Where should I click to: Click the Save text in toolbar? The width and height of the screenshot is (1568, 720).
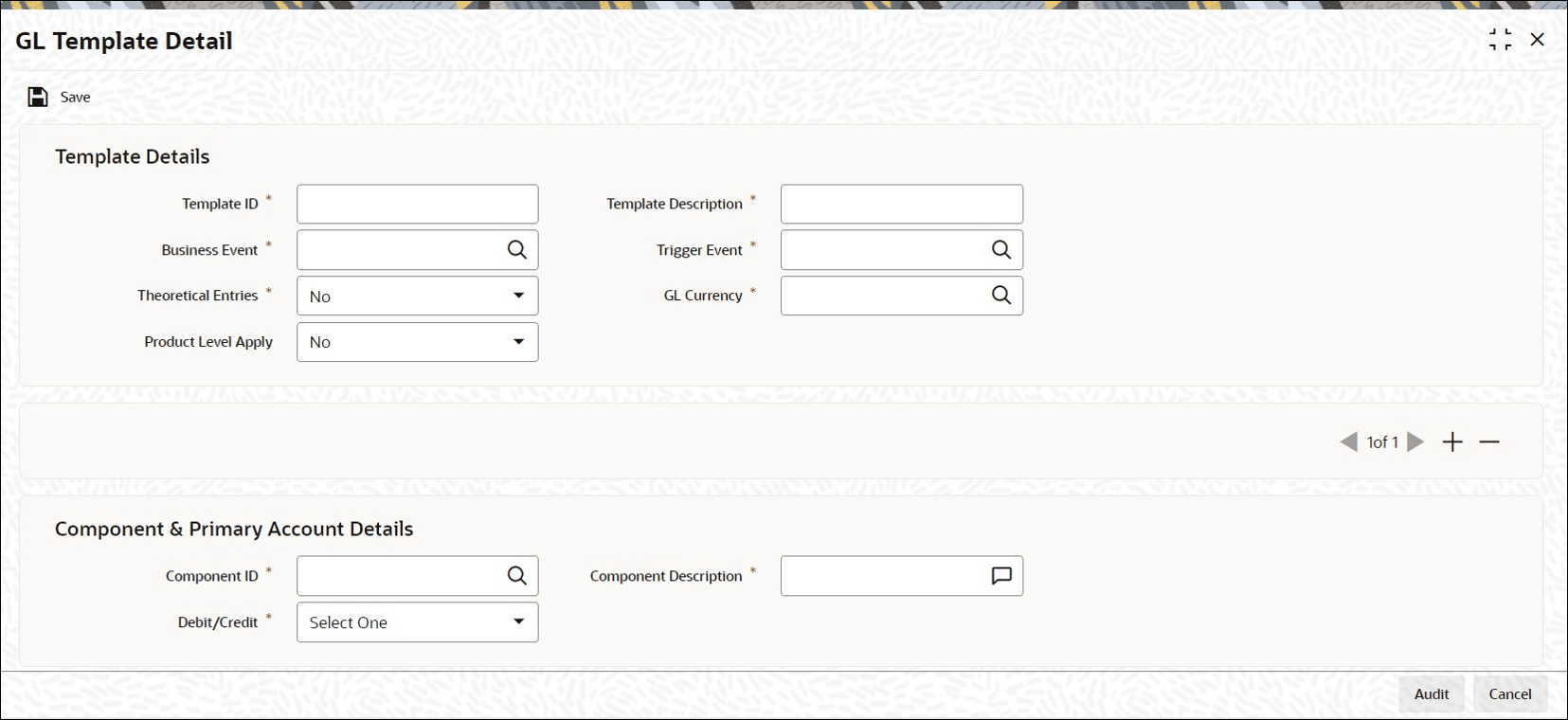point(76,97)
